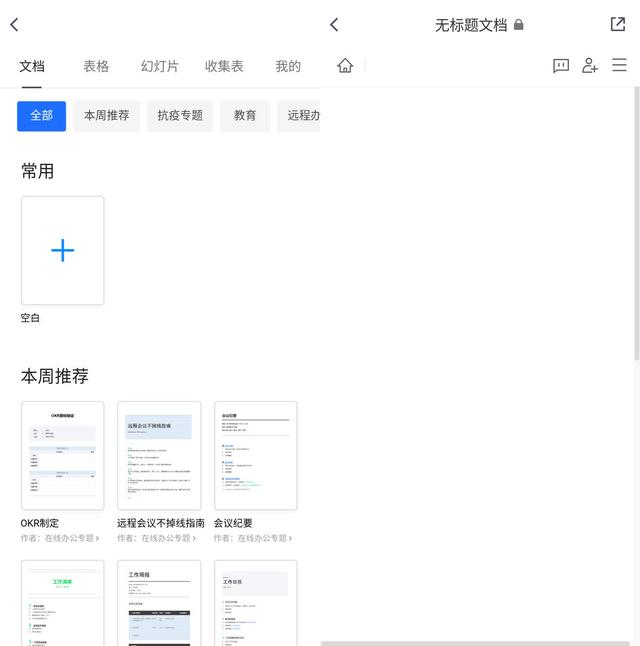This screenshot has height=646, width=640.
Task: Open share/export icon in document header
Action: 617,24
